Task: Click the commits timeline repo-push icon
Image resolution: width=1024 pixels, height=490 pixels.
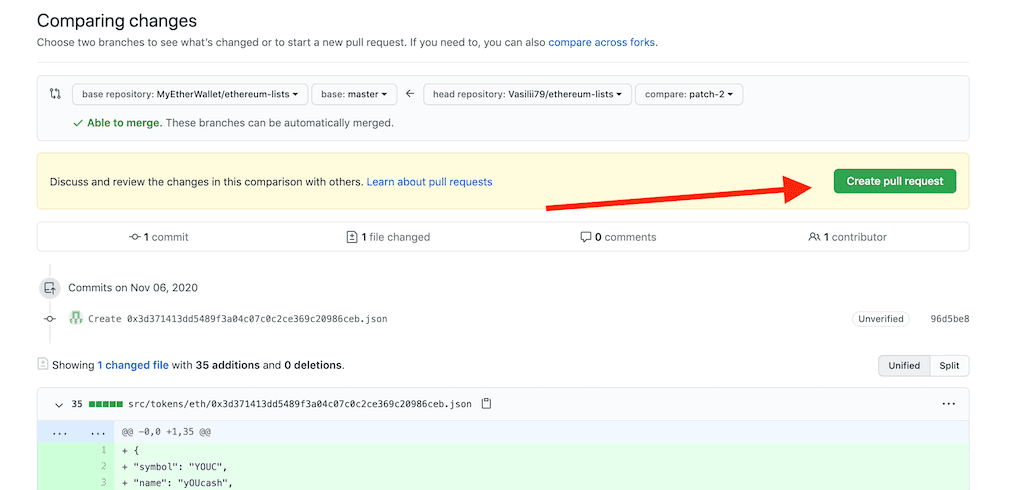Action: click(49, 287)
